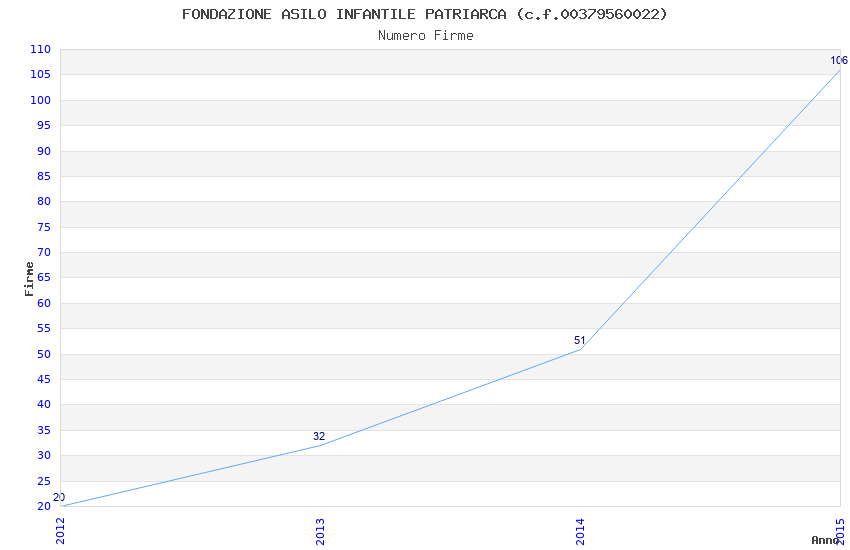This screenshot has height=550, width=850.
Task: Click the y-axis value 85
Action: [x=44, y=176]
